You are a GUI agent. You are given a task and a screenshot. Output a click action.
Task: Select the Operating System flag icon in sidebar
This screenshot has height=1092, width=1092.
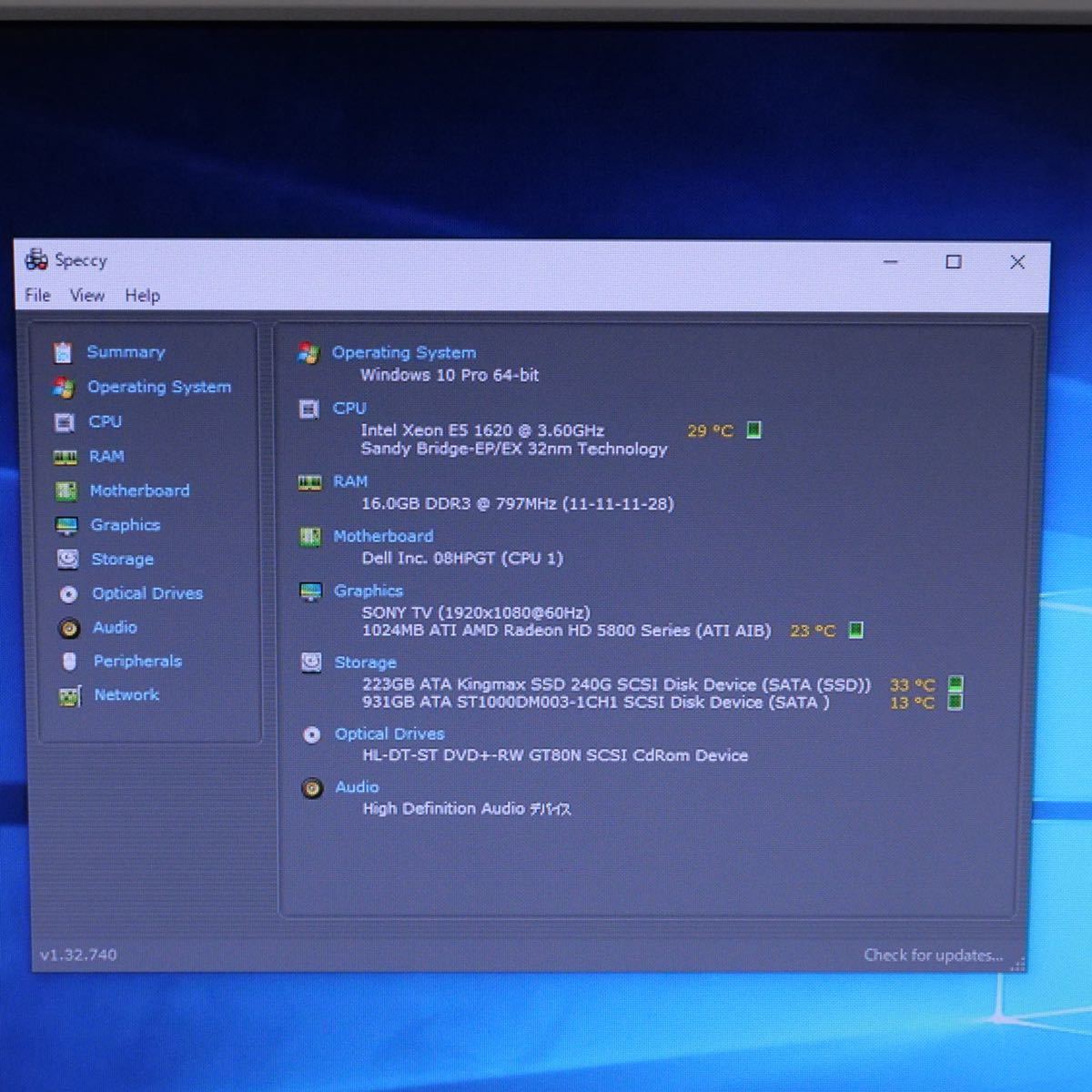[64, 388]
